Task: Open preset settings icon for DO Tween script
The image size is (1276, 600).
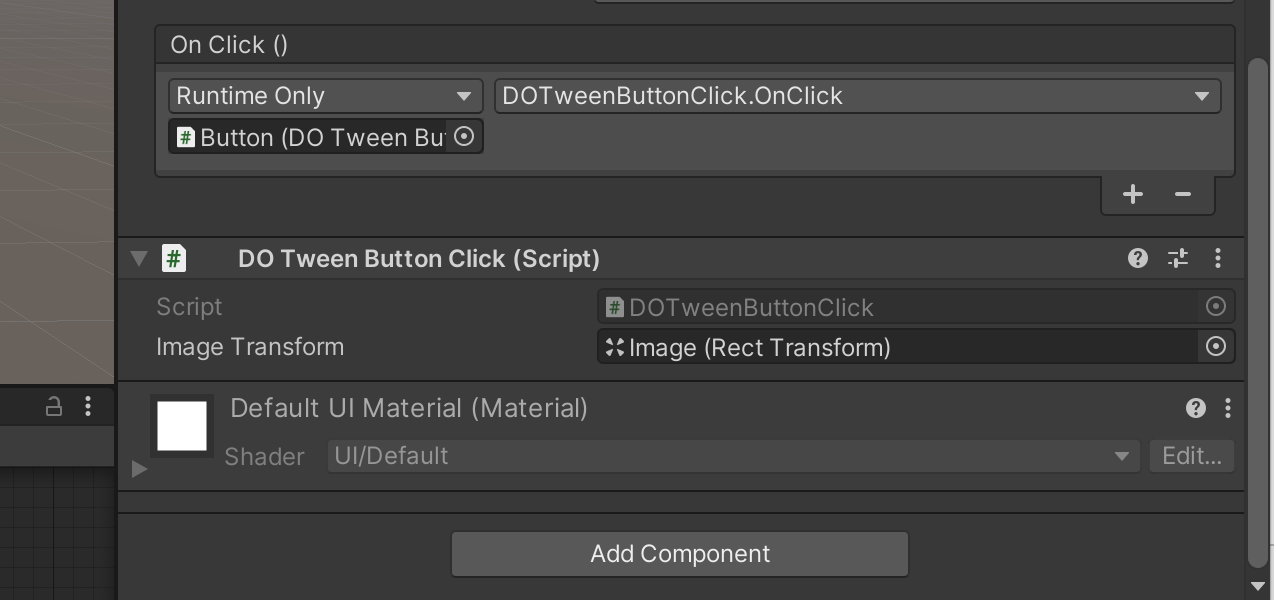Action: point(1178,258)
